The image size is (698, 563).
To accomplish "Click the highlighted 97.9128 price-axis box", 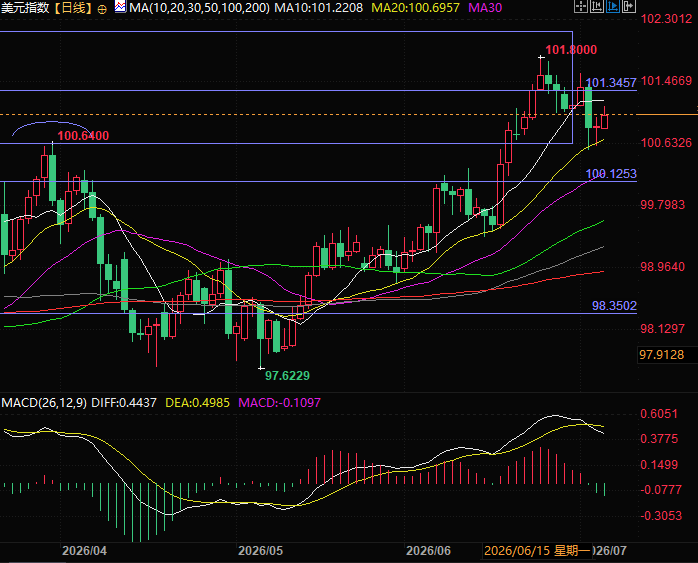I will (x=661, y=355).
